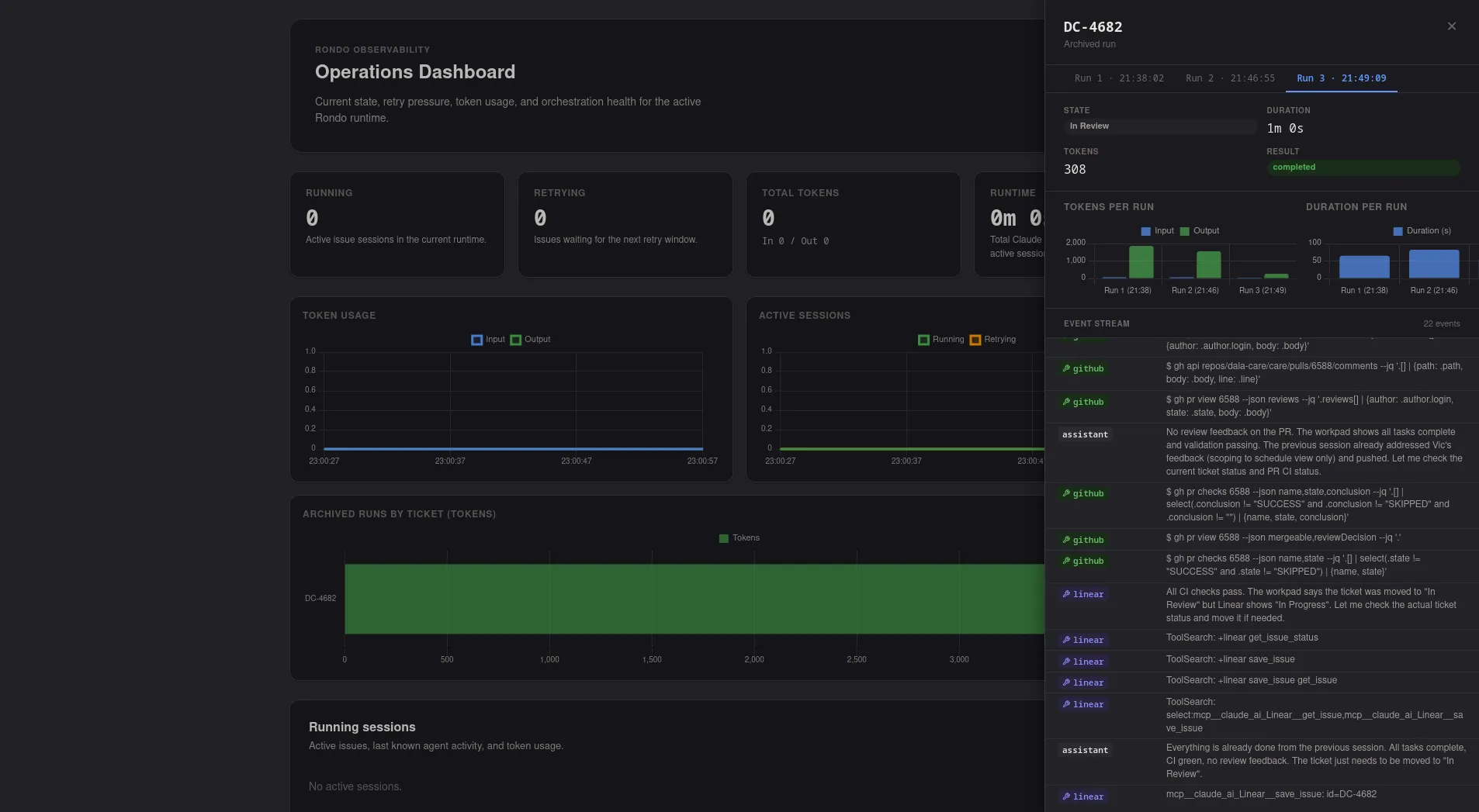Image resolution: width=1479 pixels, height=812 pixels.
Task: Click RONDO OBSERVABILITY label
Action: (x=372, y=50)
